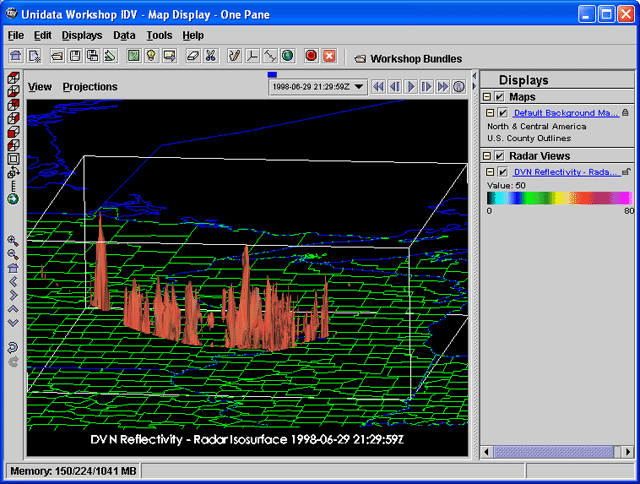Click the reflectivity color scale bar
The height and width of the screenshot is (484, 640).
(560, 198)
